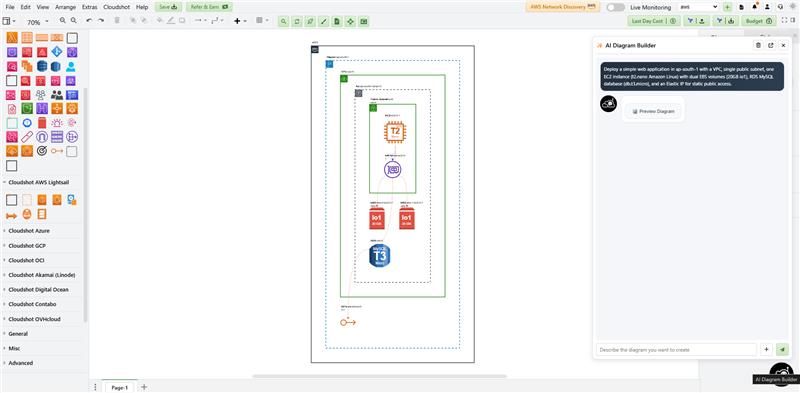The height and width of the screenshot is (393, 800).
Task: Clear chat with AI Diagram Builder trash icon
Action: coord(758,45)
